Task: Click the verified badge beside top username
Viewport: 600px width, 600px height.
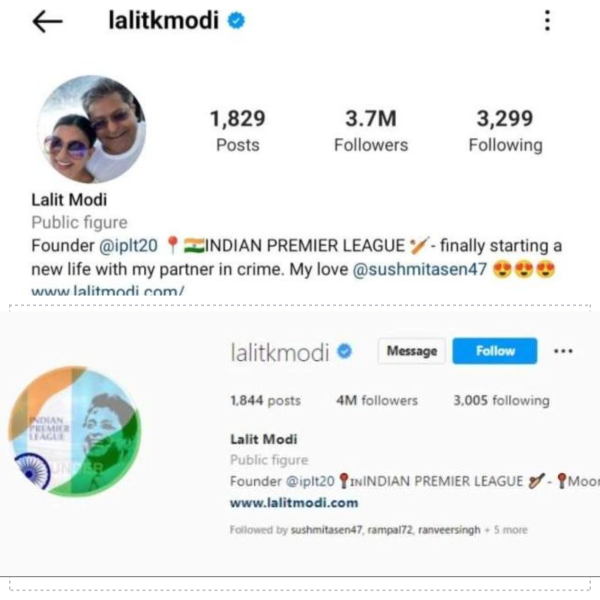Action: (x=236, y=20)
